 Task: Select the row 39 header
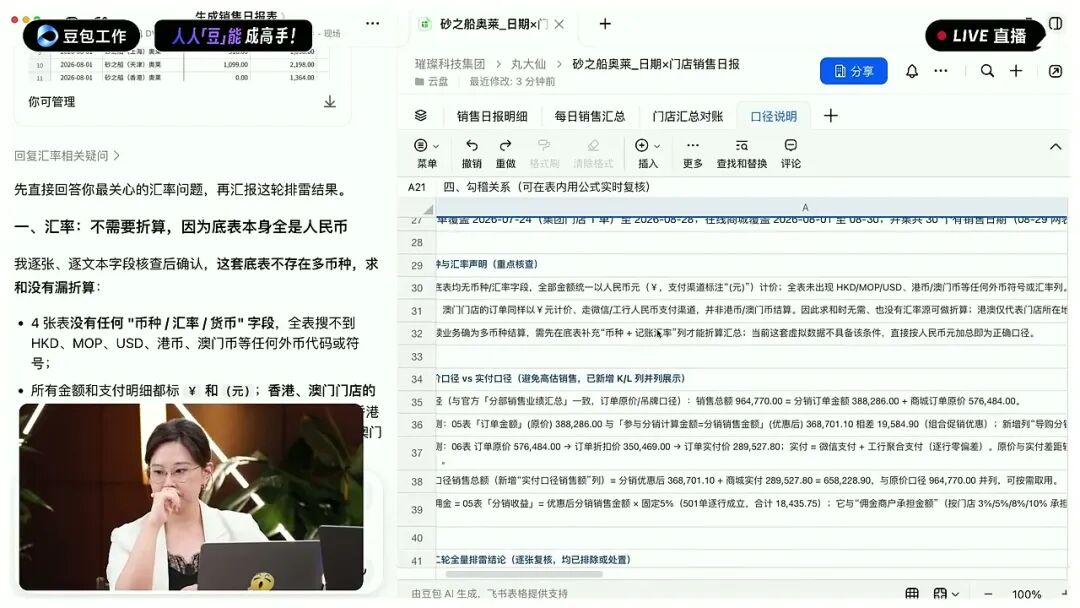417,510
